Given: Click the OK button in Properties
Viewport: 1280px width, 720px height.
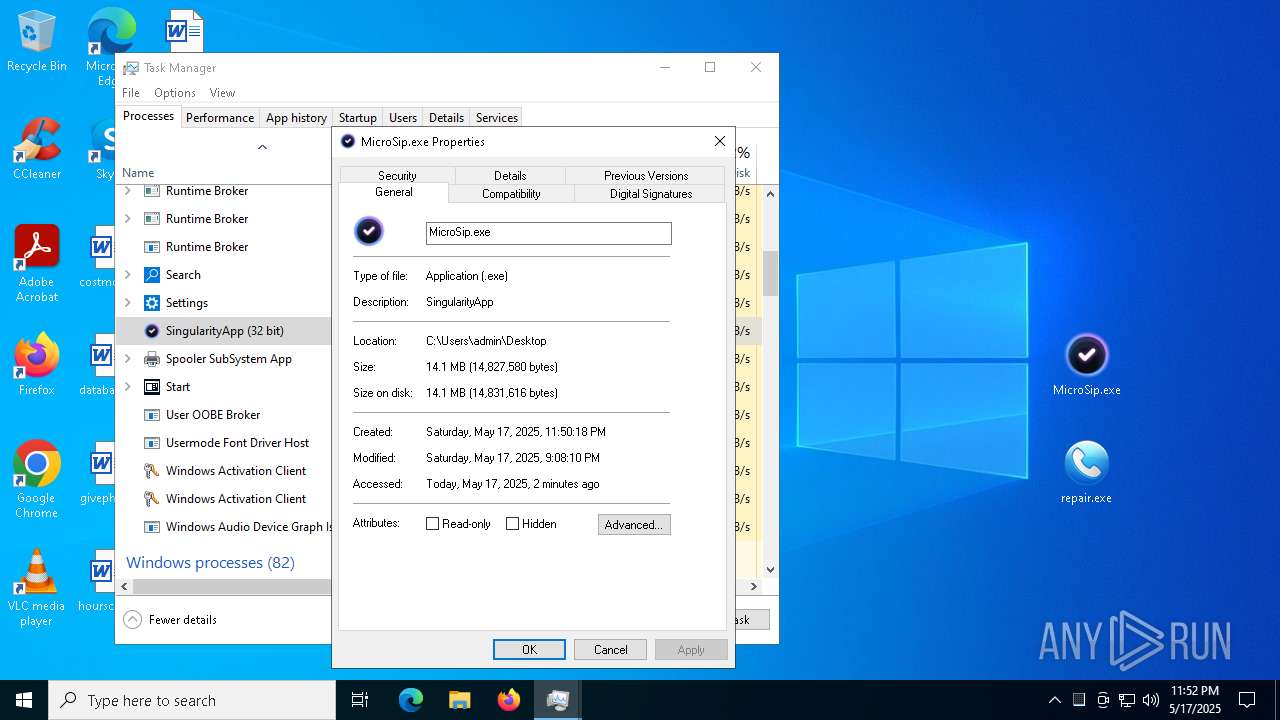Looking at the screenshot, I should tap(529, 650).
